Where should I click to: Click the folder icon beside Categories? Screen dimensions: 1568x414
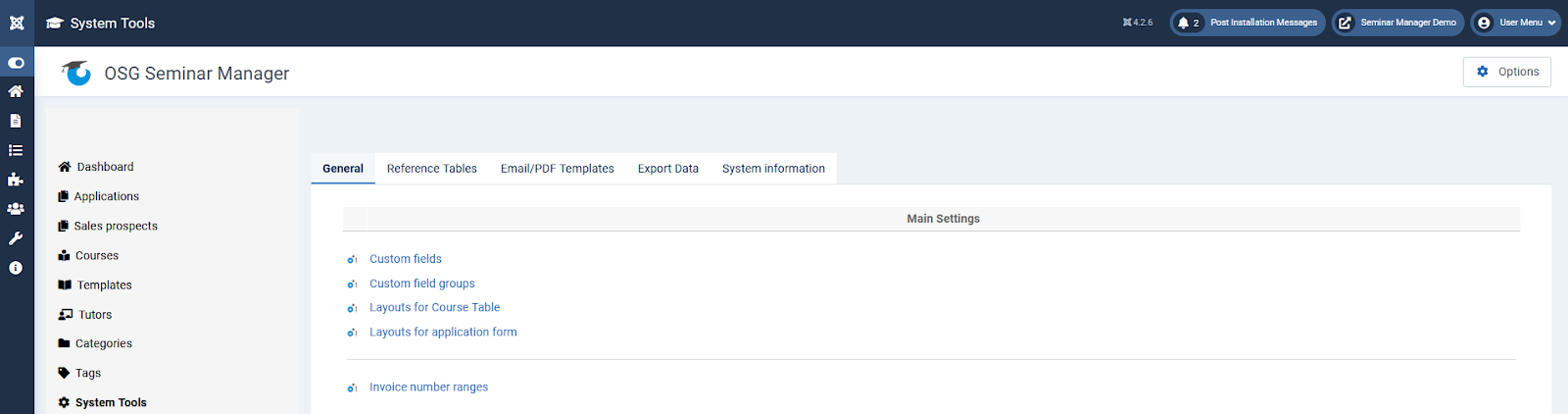click(64, 343)
